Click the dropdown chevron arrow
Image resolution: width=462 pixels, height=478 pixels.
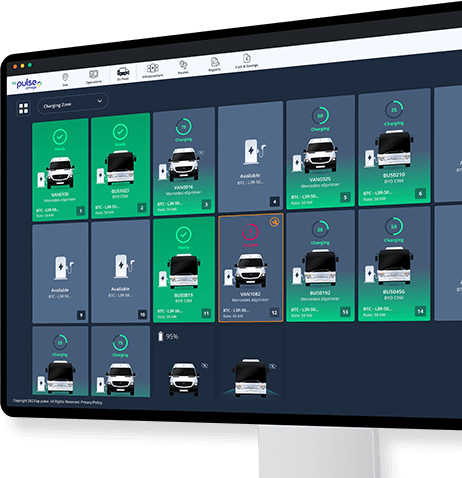click(100, 101)
